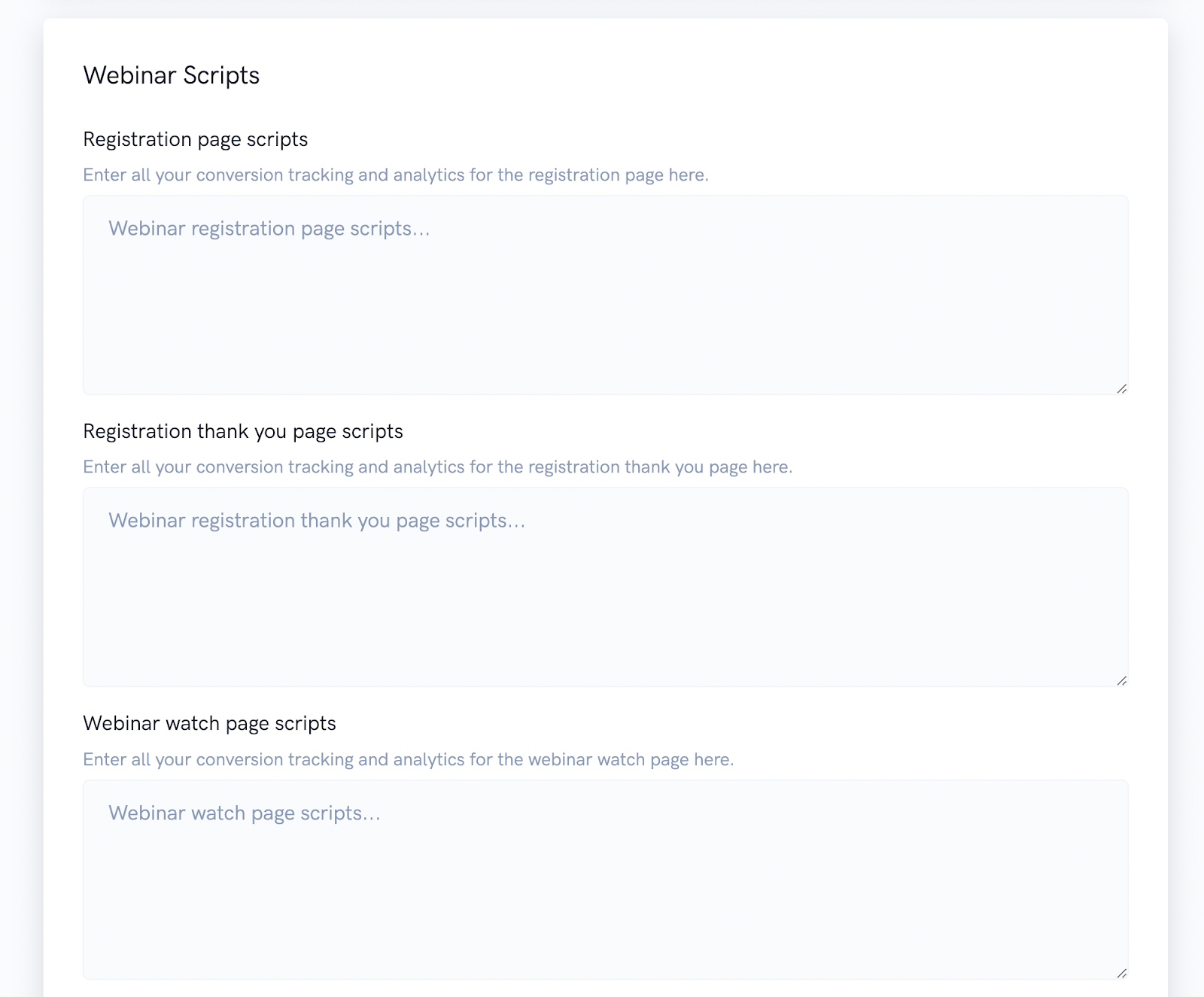This screenshot has height=997, width=1204.
Task: Click 'registration thank you page here' phrase in description
Action: point(658,467)
